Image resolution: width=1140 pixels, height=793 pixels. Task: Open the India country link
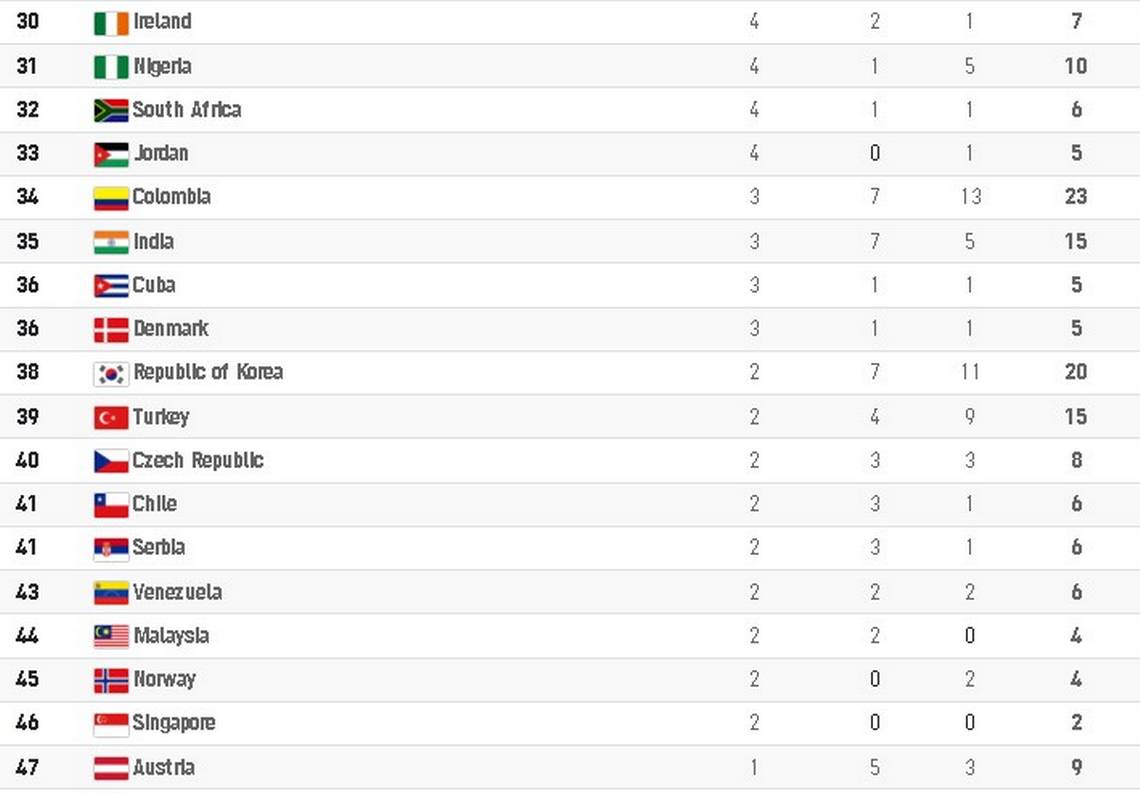(153, 241)
